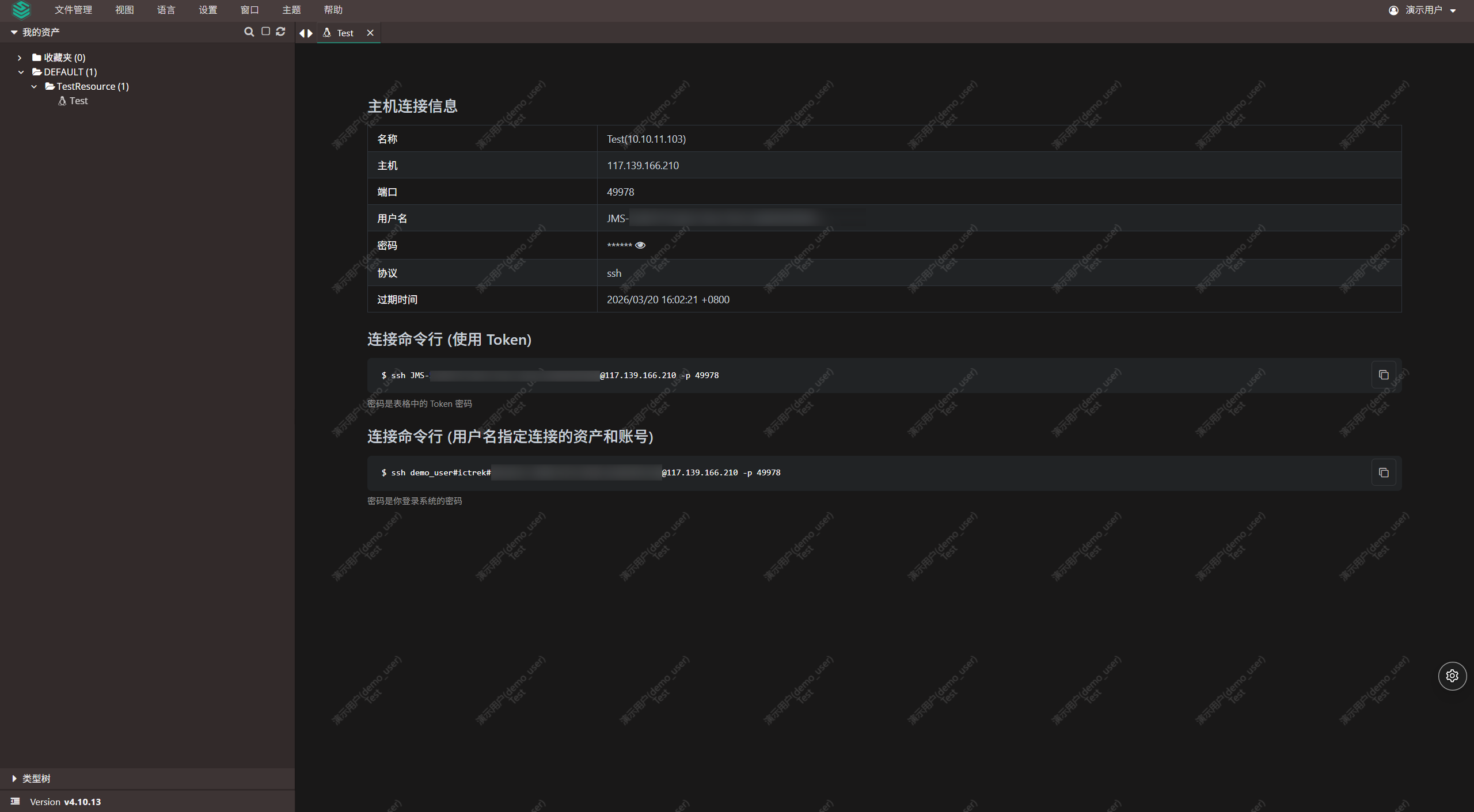The height and width of the screenshot is (812, 1474).
Task: Open the 语言 menu
Action: 166,10
